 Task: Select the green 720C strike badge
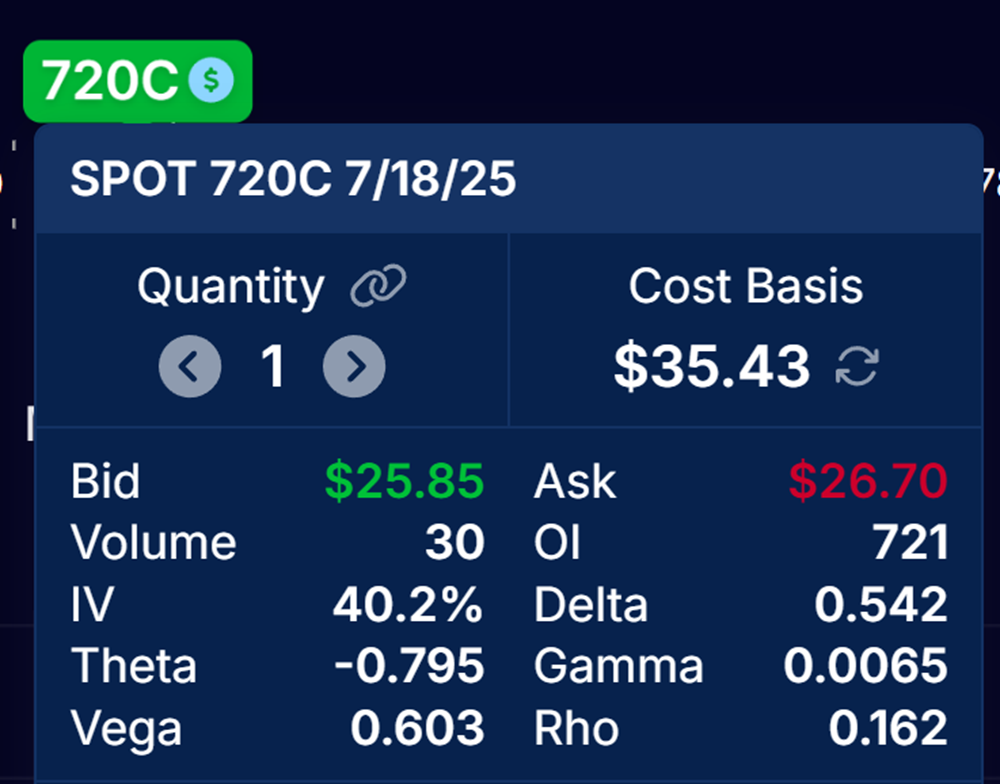(138, 81)
